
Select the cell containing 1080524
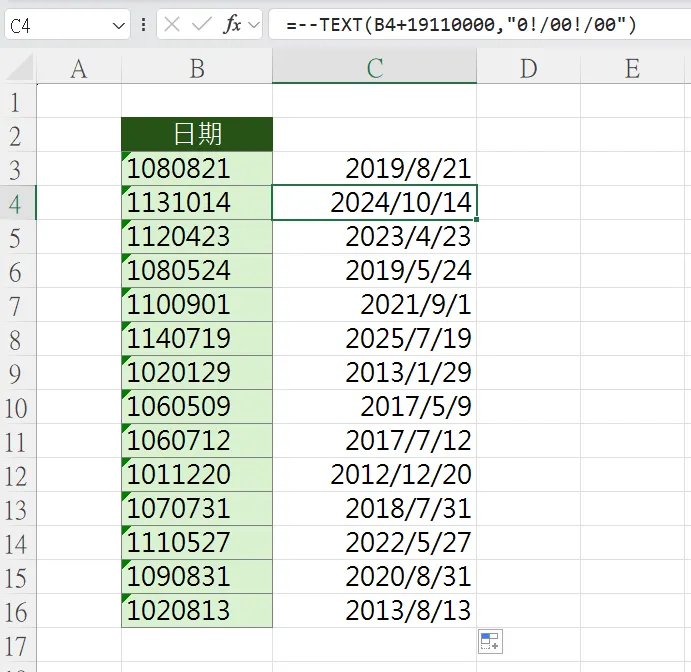(x=197, y=271)
